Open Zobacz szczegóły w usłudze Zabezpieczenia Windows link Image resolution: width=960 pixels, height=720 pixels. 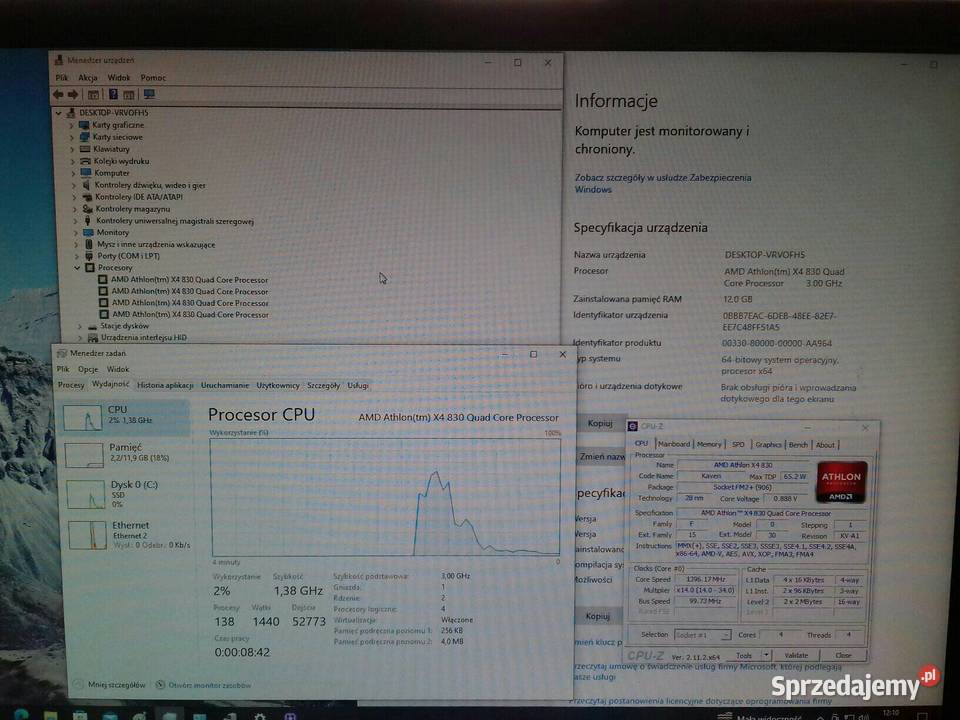(662, 184)
